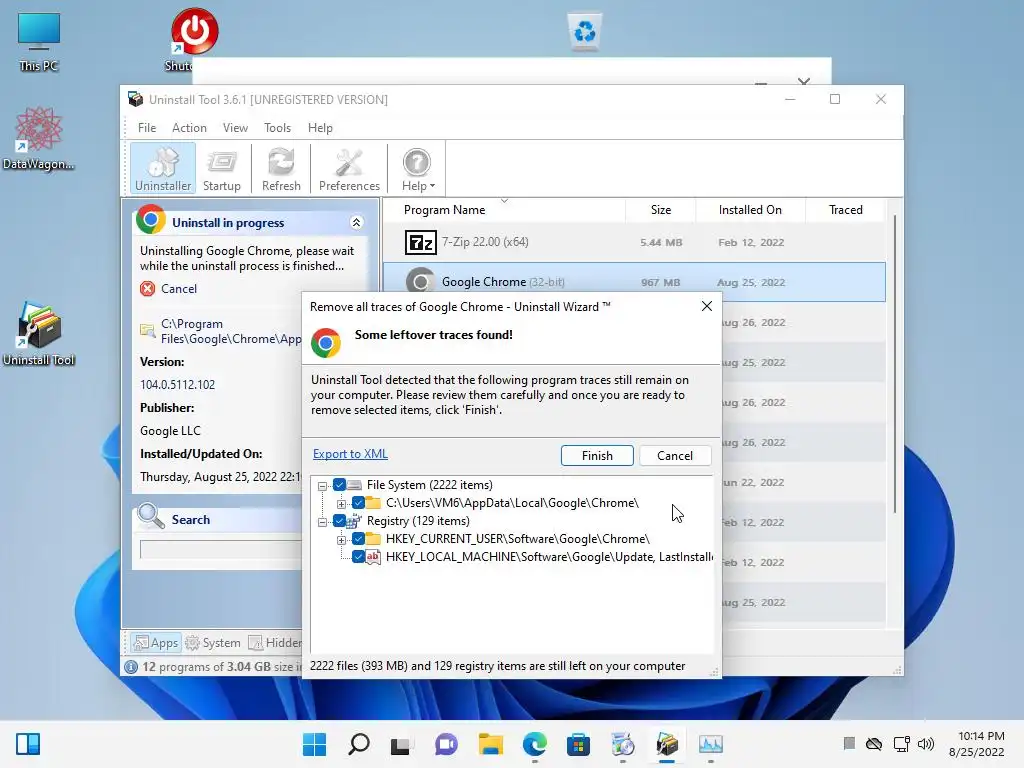1024x768 pixels.
Task: Collapse the Registry tree node
Action: click(322, 522)
